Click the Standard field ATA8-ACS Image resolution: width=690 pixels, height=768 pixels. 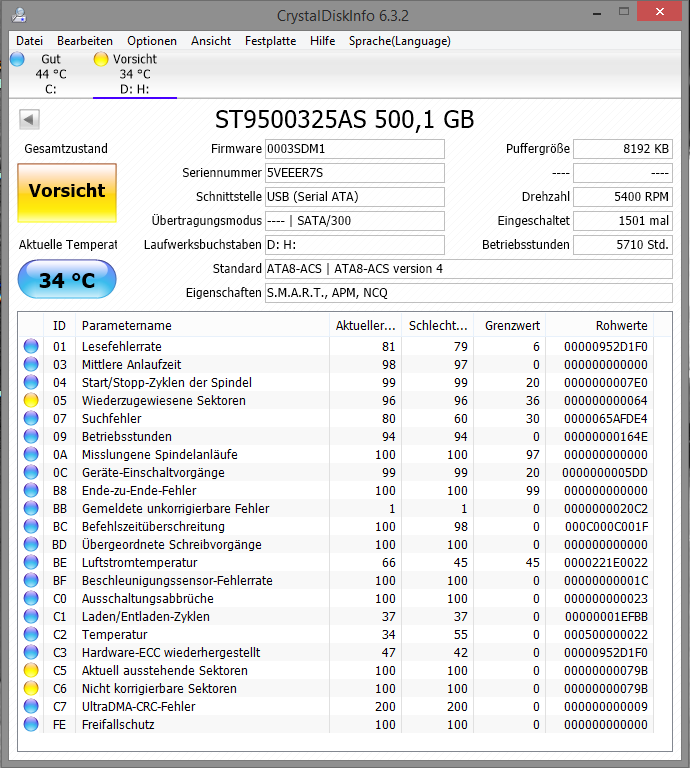coord(469,269)
